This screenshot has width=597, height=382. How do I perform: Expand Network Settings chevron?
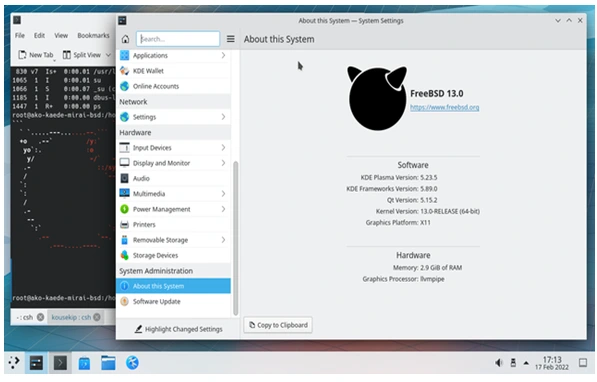(x=223, y=117)
